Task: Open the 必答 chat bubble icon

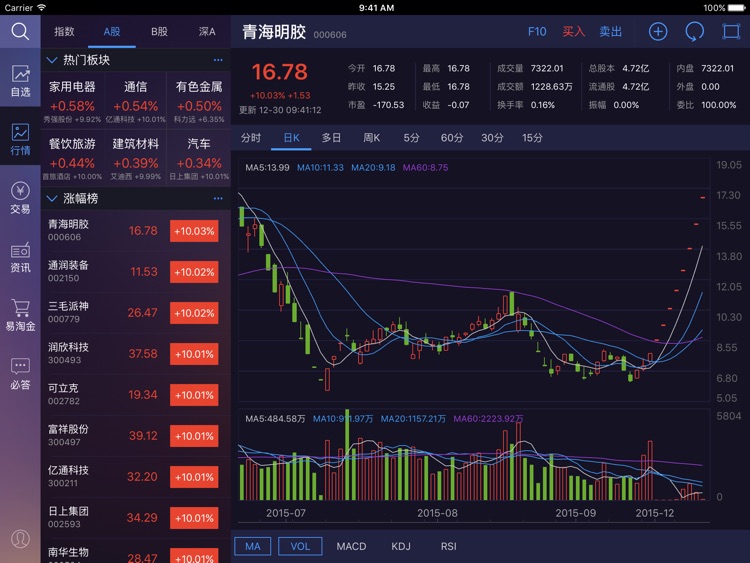Action: pos(20,374)
